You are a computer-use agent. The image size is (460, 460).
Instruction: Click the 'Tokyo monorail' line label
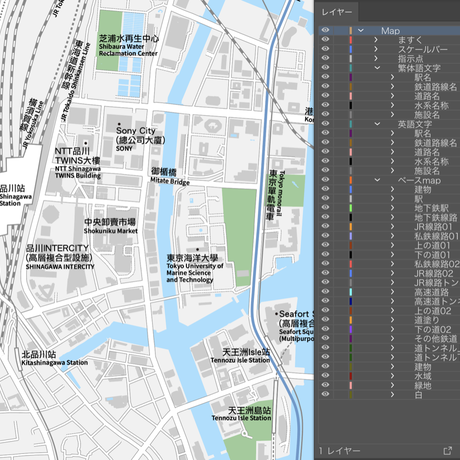(282, 193)
